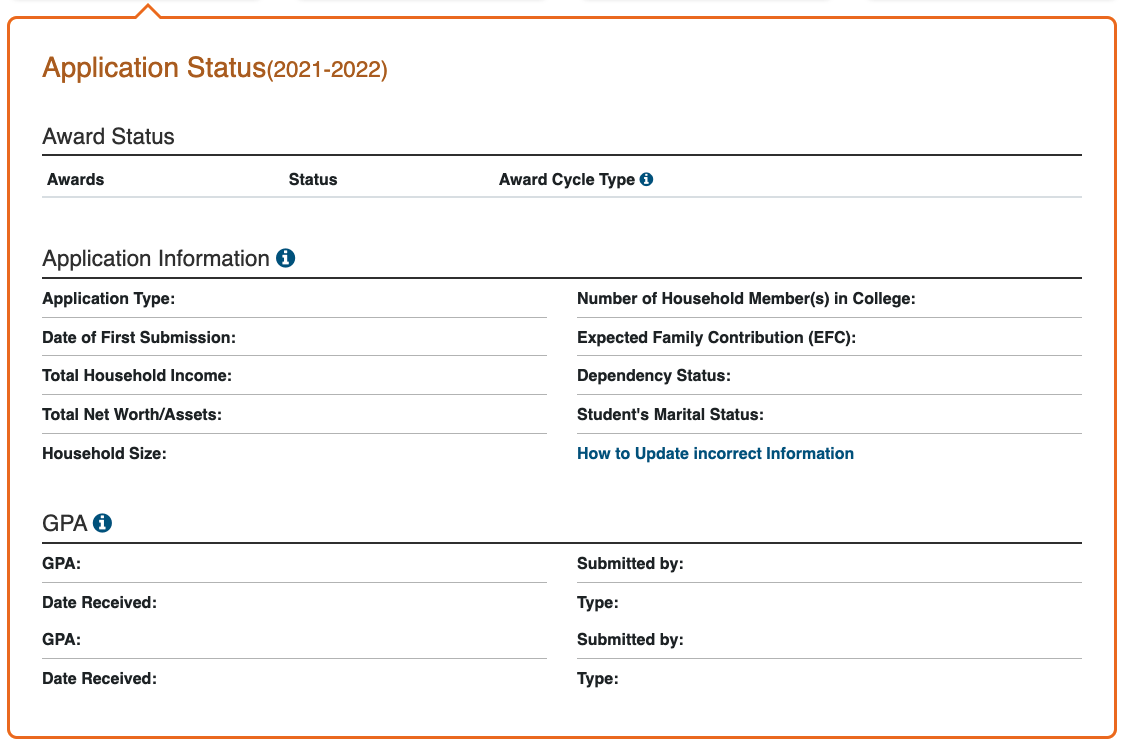1133x748 pixels.
Task: Select the Dependency Status label
Action: tap(653, 376)
